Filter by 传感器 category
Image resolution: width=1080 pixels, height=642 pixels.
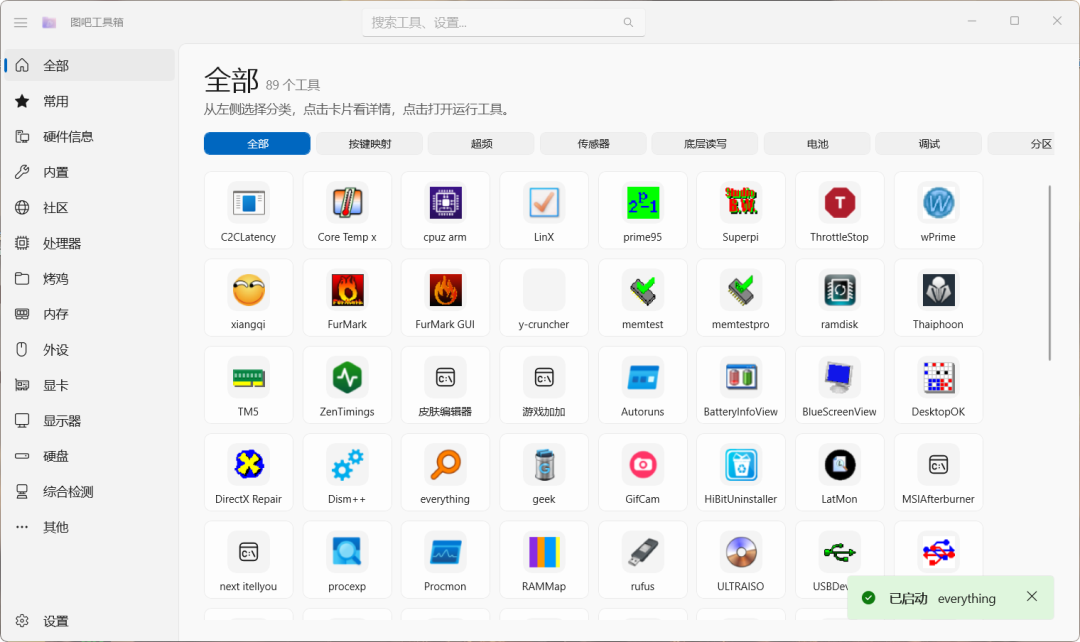pyautogui.click(x=593, y=143)
